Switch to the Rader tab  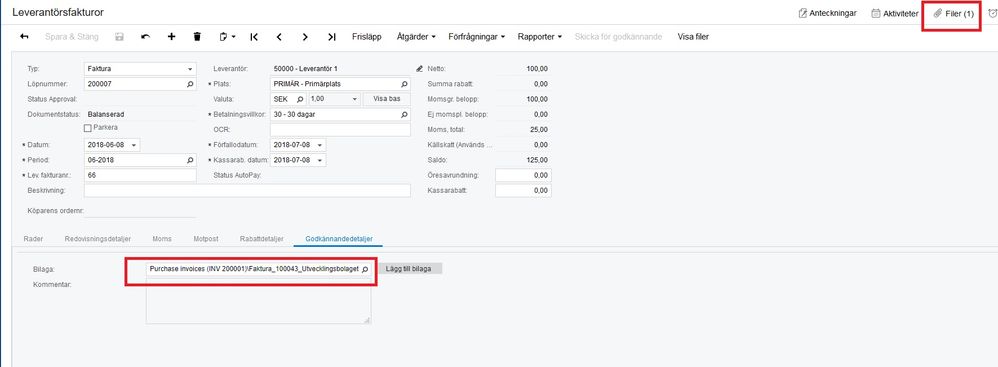click(33, 239)
